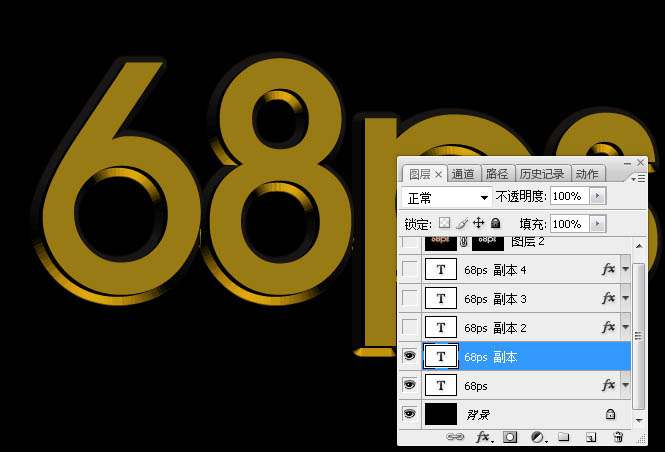The width and height of the screenshot is (665, 452).
Task: Click the 填充 100% value field
Action: click(570, 223)
